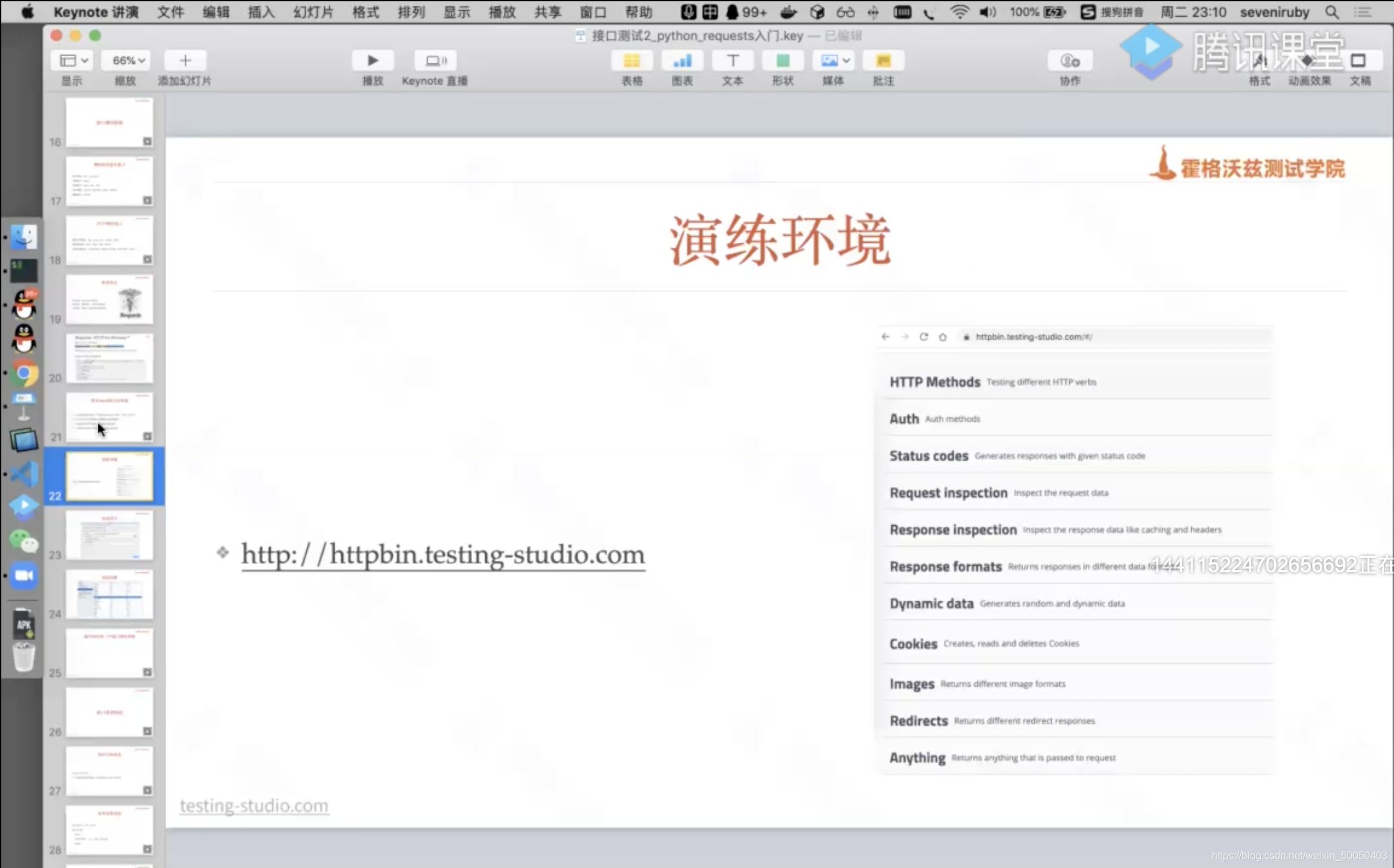This screenshot has height=868, width=1394.
Task: Click the testing-studio.com footer link
Action: (x=254, y=805)
